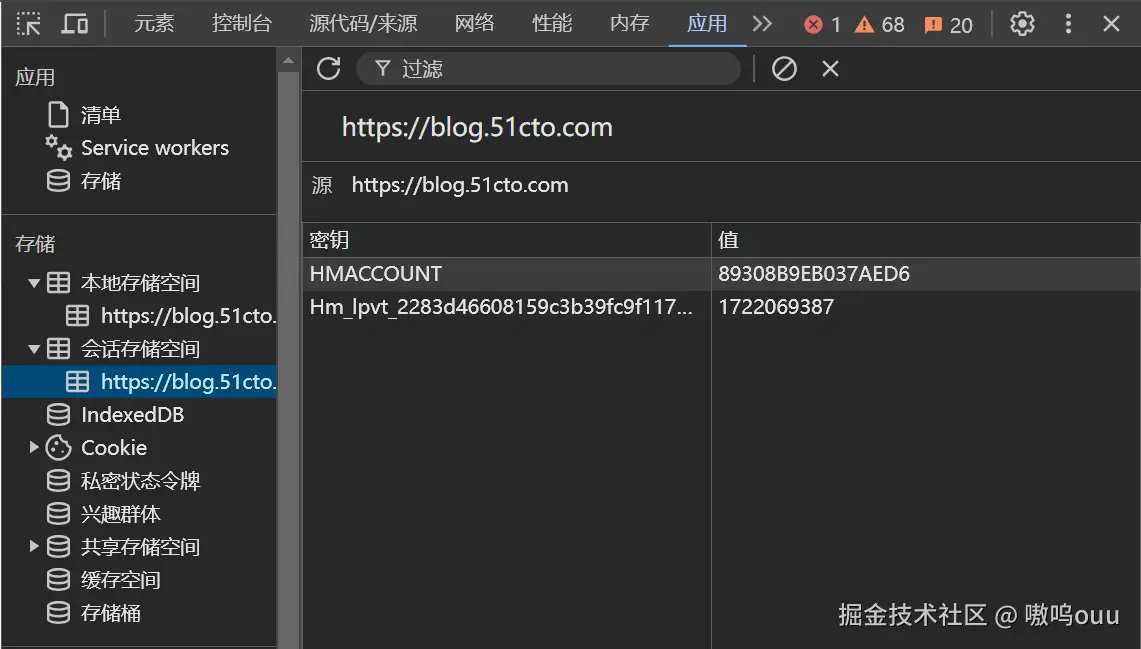1141x649 pixels.
Task: Click the filter funnel icon
Action: tap(383, 69)
